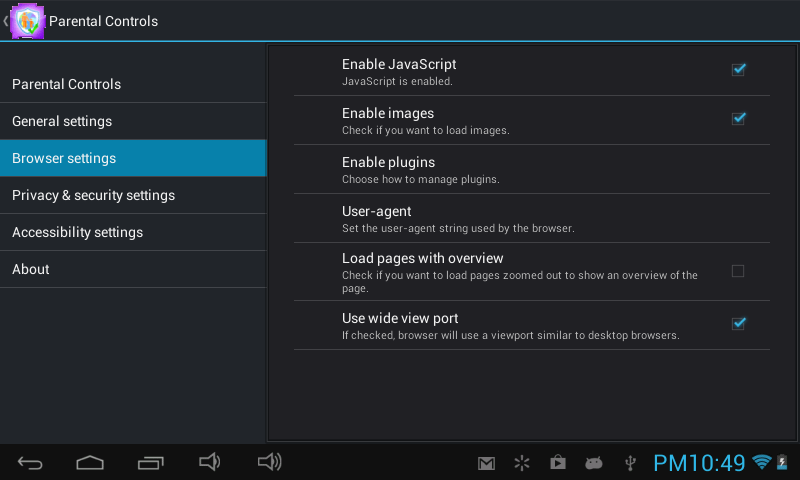Select General settings in the sidebar
Image resolution: width=800 pixels, height=480 pixels.
point(133,121)
